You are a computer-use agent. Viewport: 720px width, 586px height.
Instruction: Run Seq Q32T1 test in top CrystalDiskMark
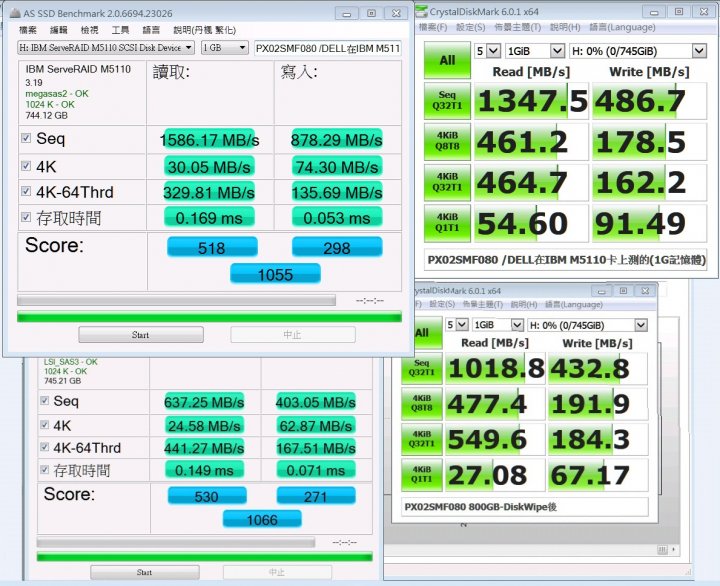(x=447, y=101)
